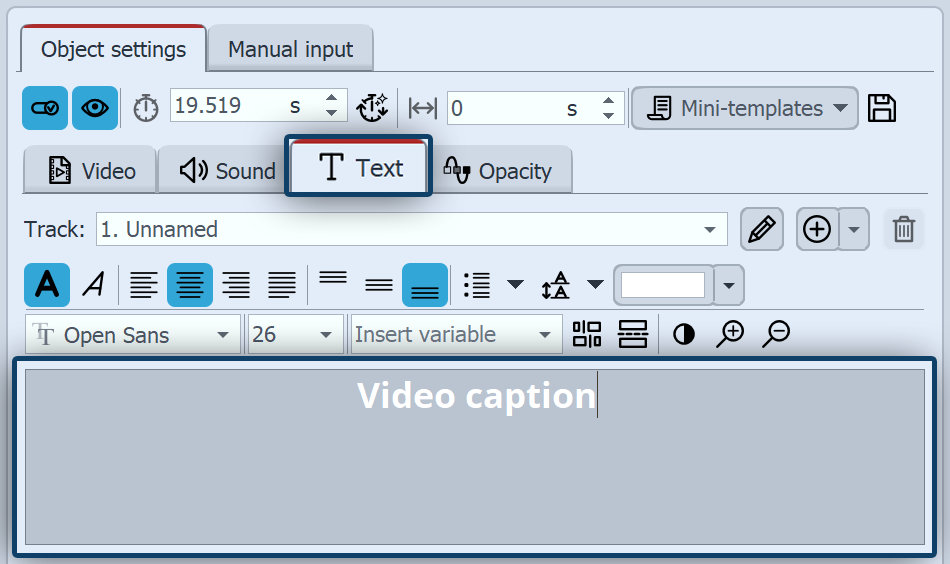Increase duration with the up stepper arrow
This screenshot has height=564, width=950.
pyautogui.click(x=331, y=98)
